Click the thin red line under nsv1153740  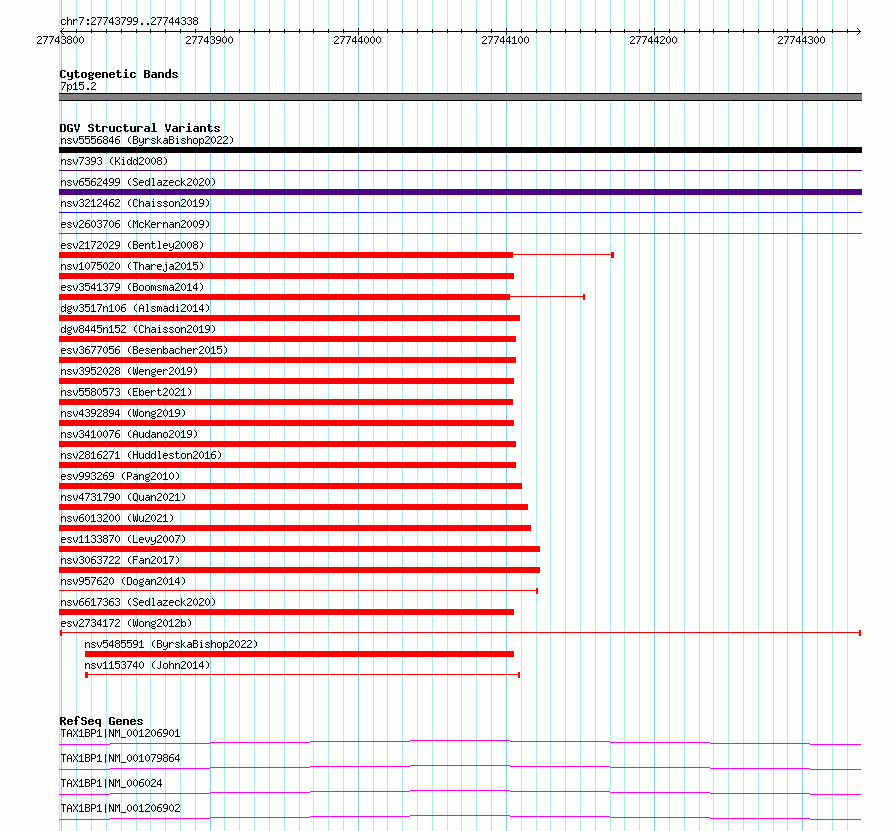[303, 675]
